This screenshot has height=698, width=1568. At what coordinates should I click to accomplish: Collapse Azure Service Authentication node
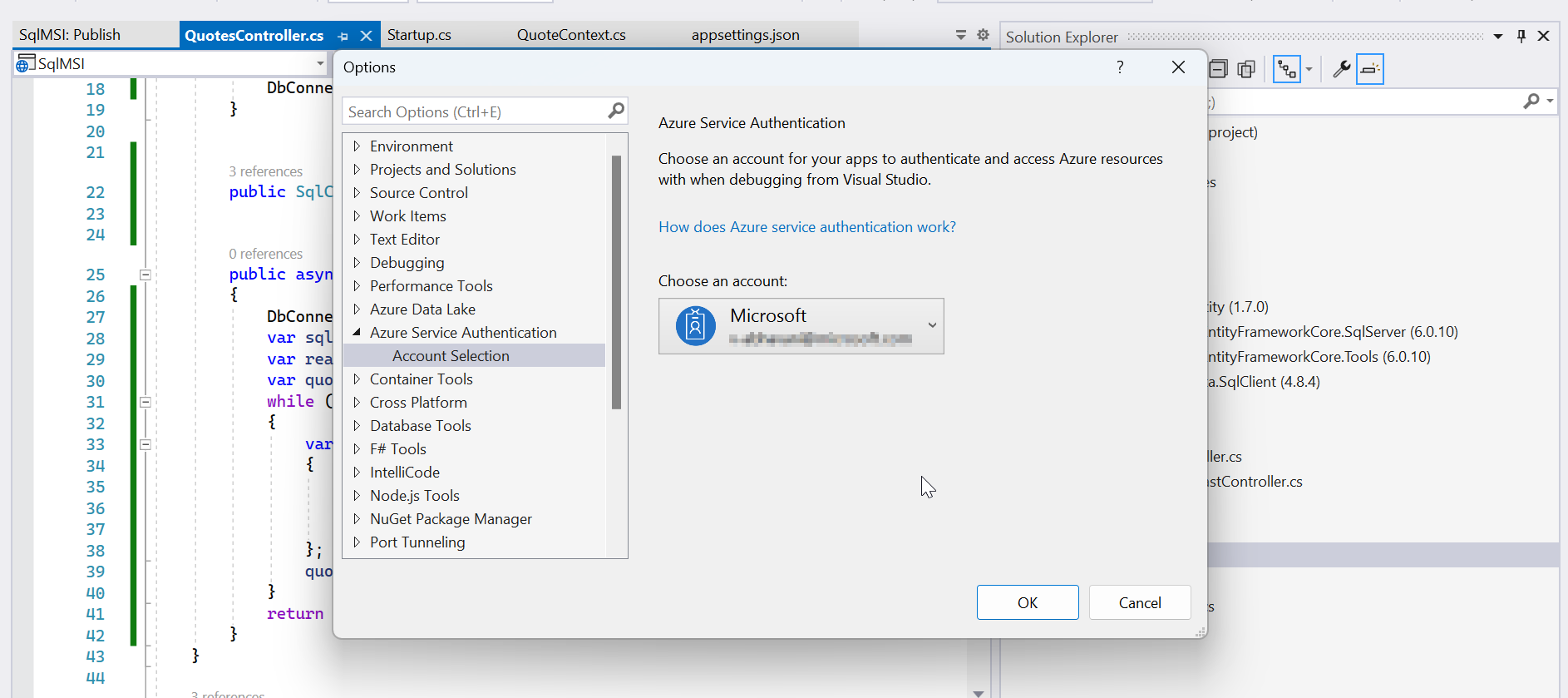click(357, 332)
